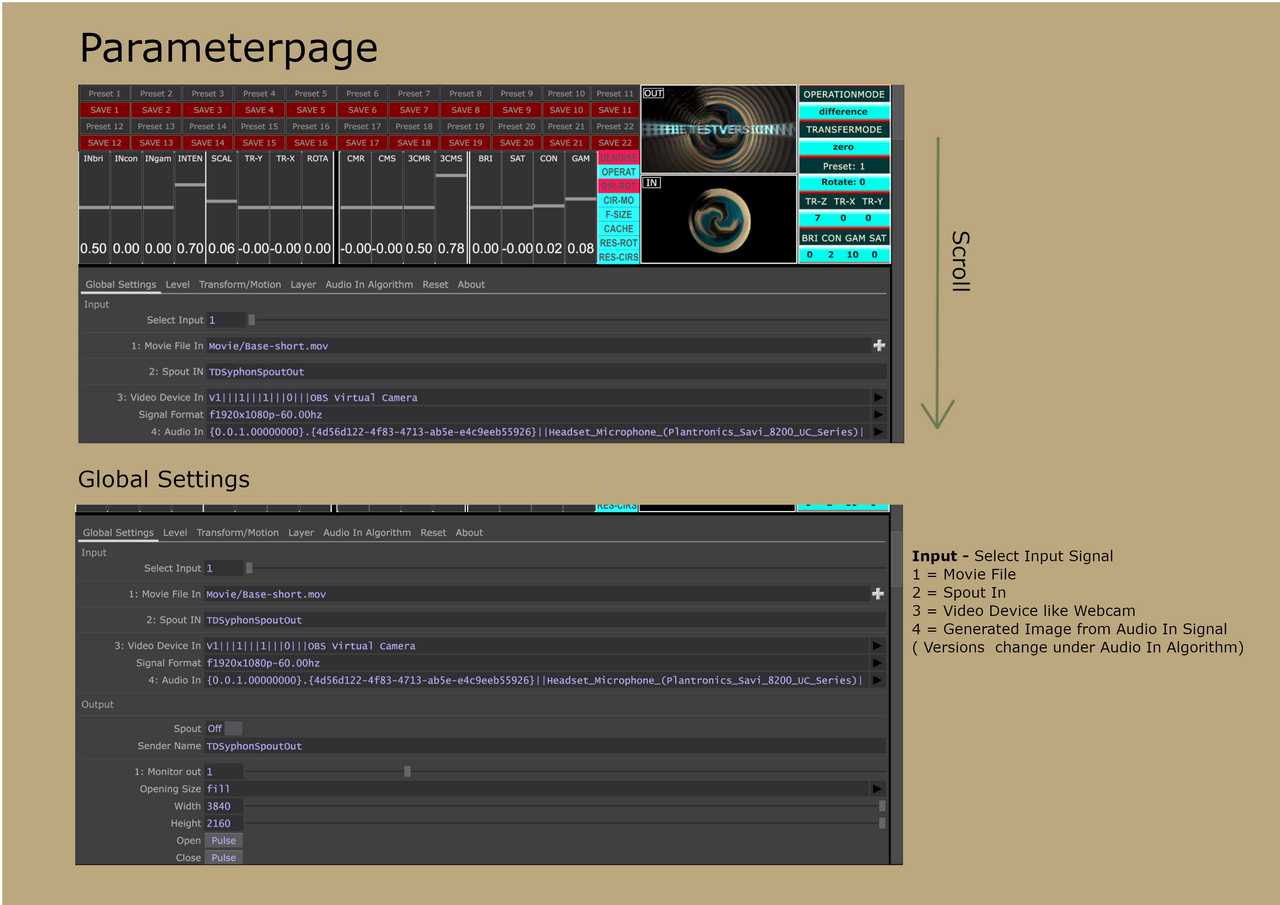This screenshot has width=1280, height=905.
Task: Open Audio In dropdown arrow, Parameterpage screenshot
Action: [x=878, y=432]
